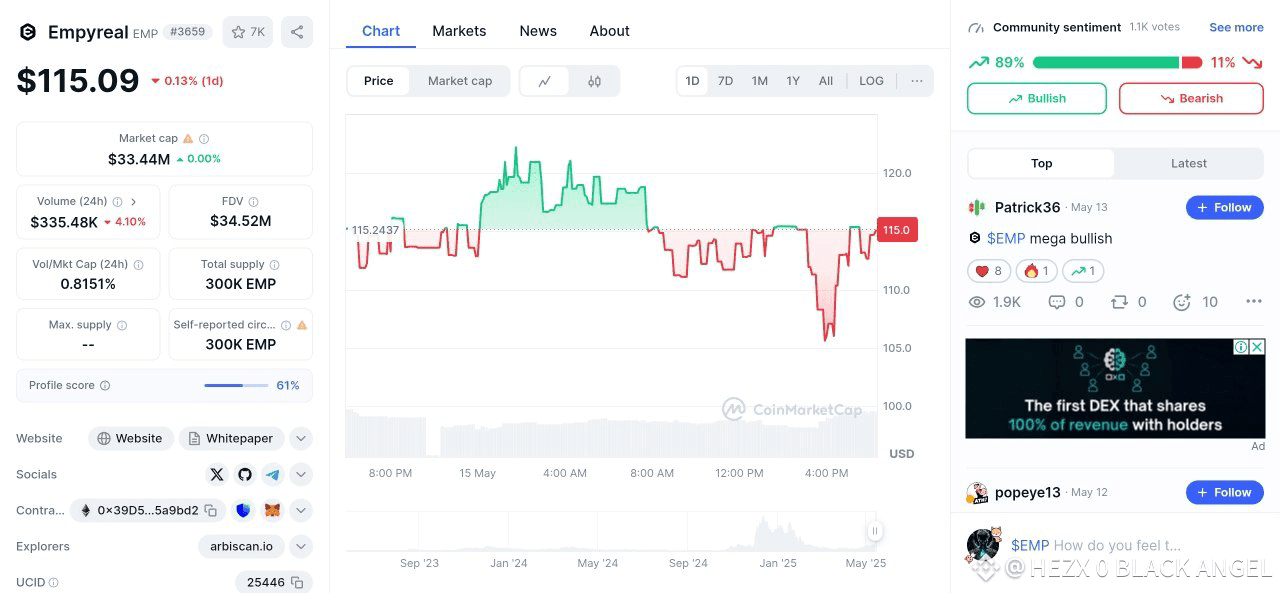Click the Total supply info icon

click(274, 265)
